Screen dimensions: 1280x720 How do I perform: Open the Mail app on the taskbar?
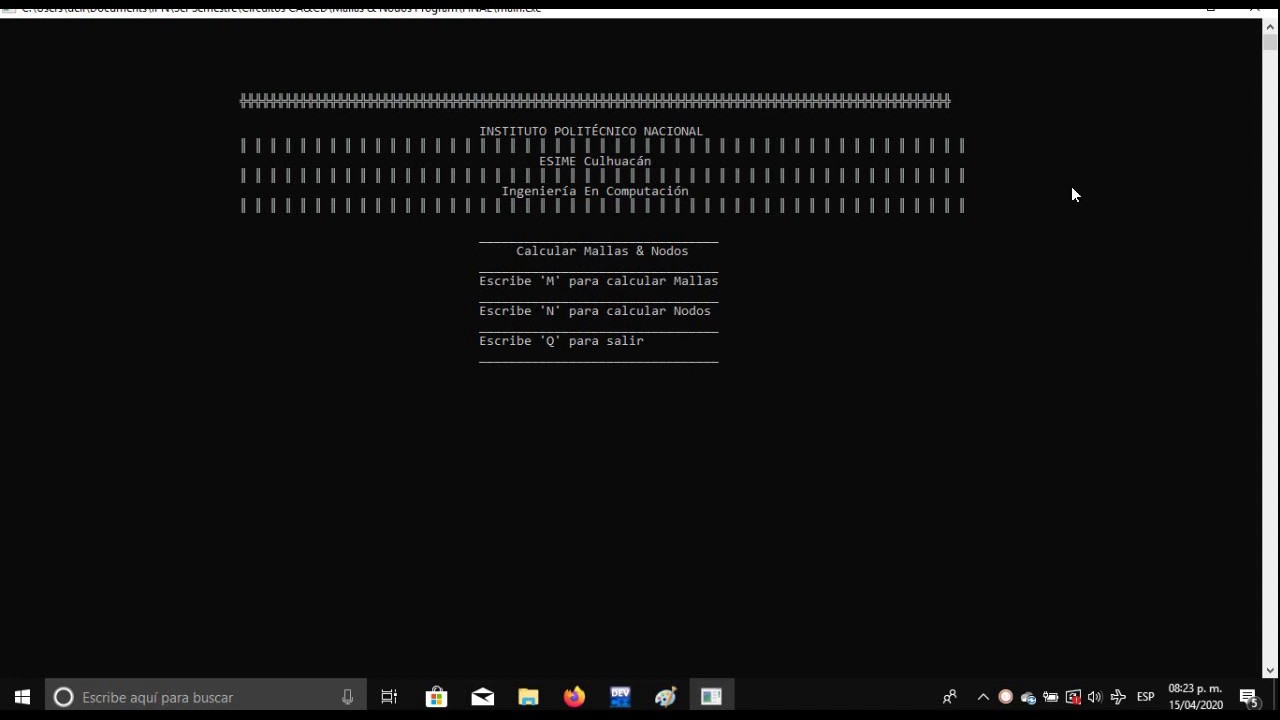(482, 697)
